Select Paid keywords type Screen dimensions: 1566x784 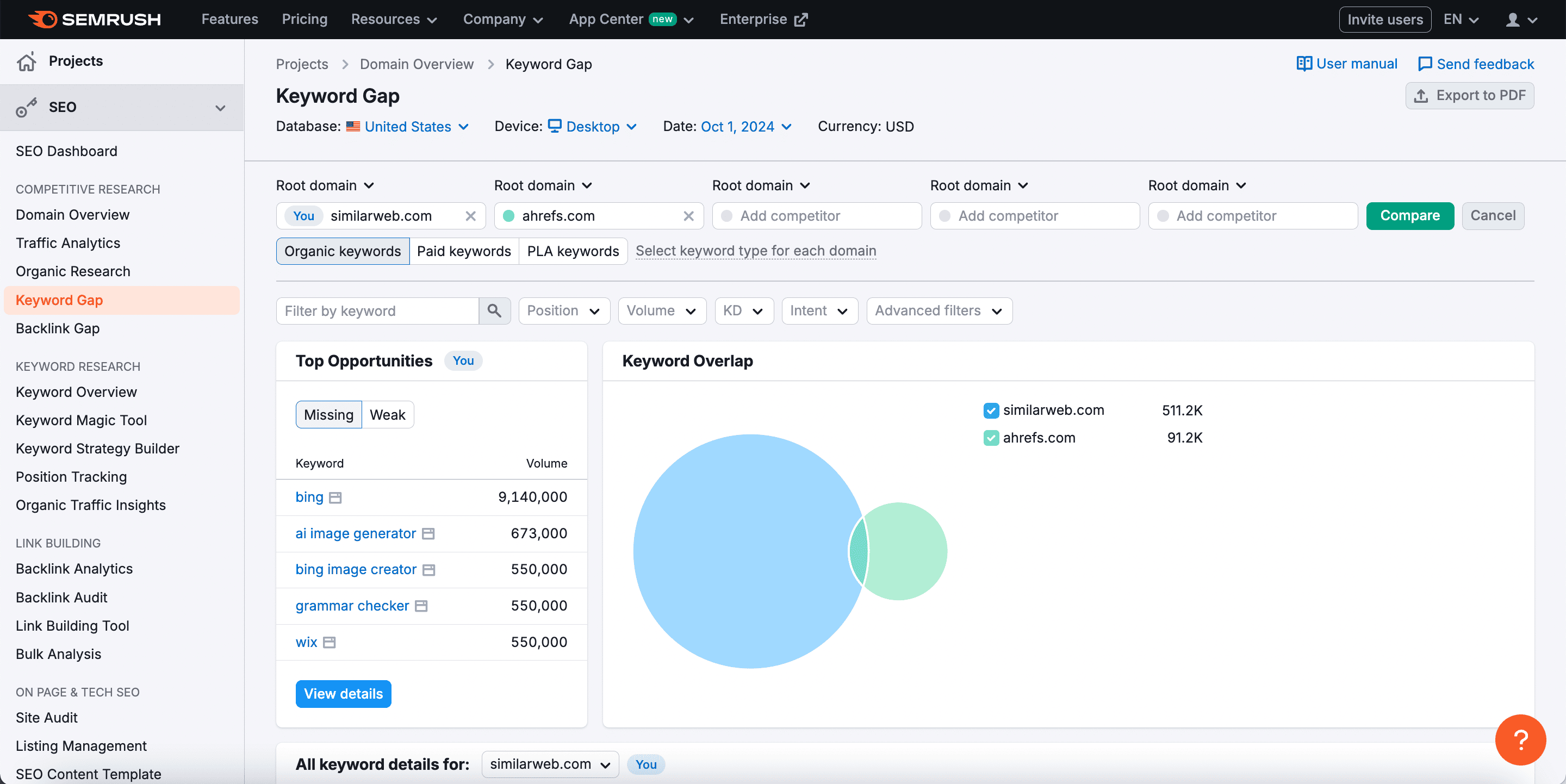coord(464,251)
